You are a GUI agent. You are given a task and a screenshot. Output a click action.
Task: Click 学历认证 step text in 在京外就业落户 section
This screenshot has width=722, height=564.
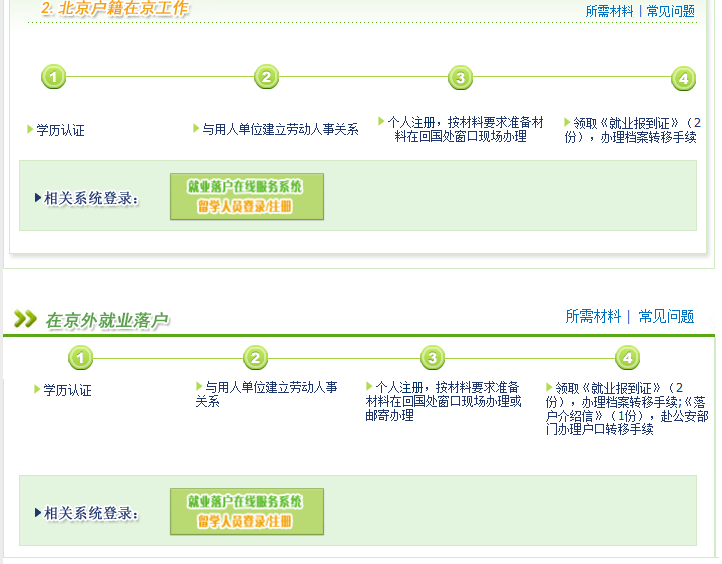[67, 390]
